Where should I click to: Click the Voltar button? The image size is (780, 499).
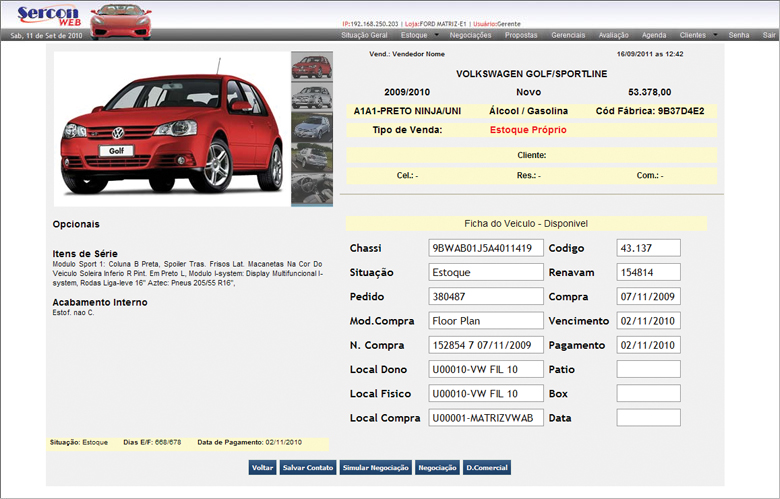[262, 468]
